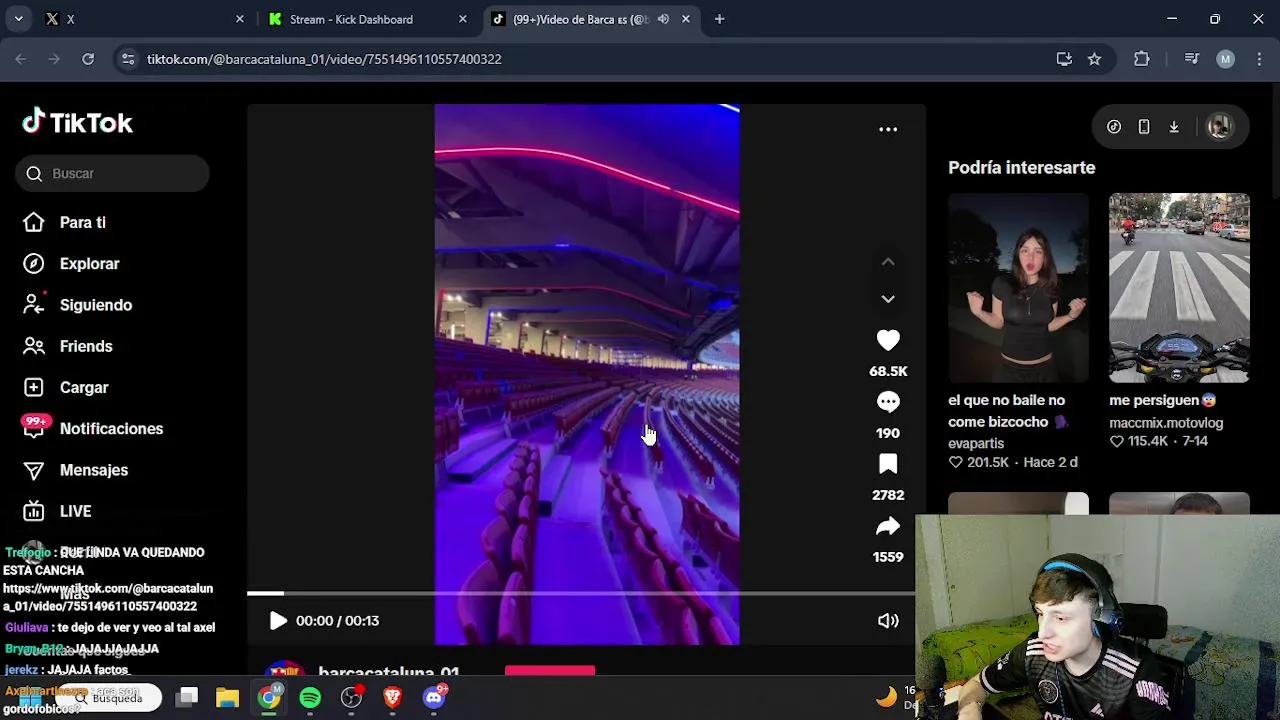Toggle the video volume speaker icon
The height and width of the screenshot is (720, 1280).
point(888,621)
